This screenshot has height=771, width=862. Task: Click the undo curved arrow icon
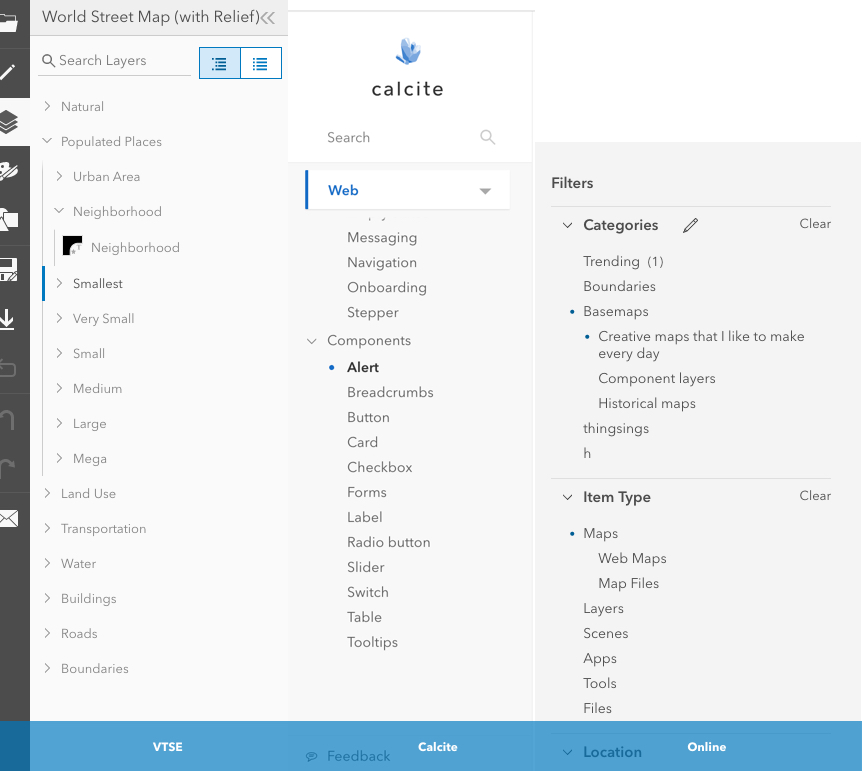pyautogui.click(x=8, y=418)
